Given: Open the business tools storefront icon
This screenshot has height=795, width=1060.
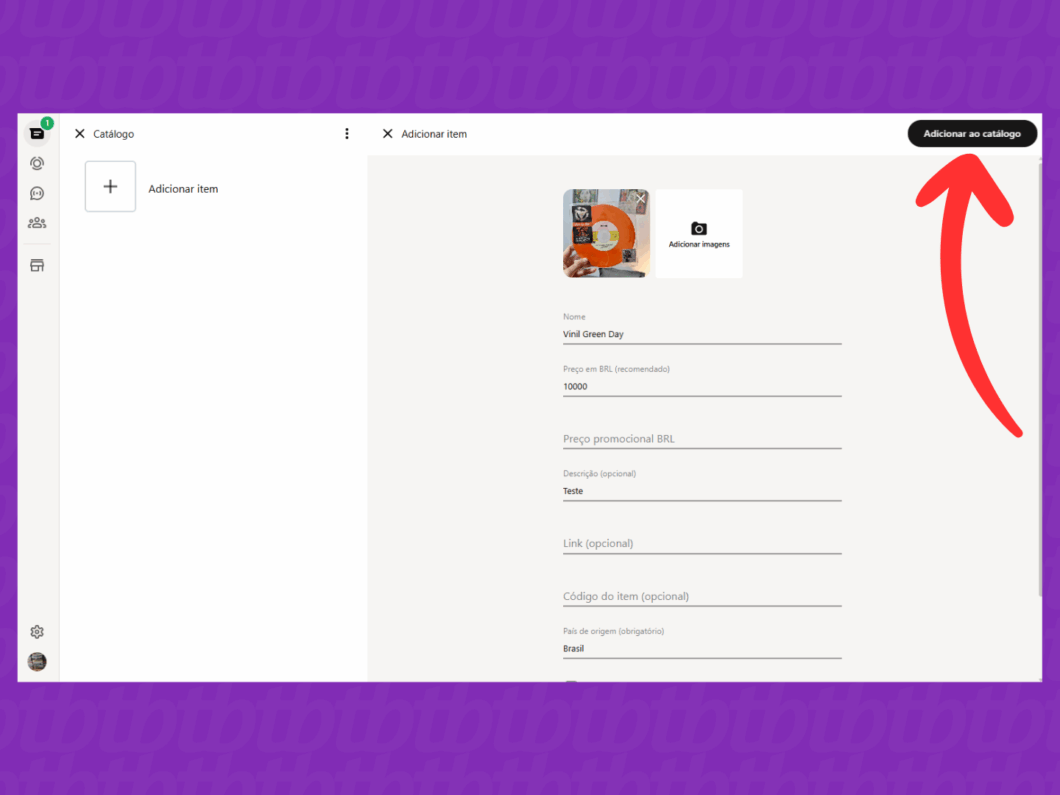Looking at the screenshot, I should pos(37,265).
